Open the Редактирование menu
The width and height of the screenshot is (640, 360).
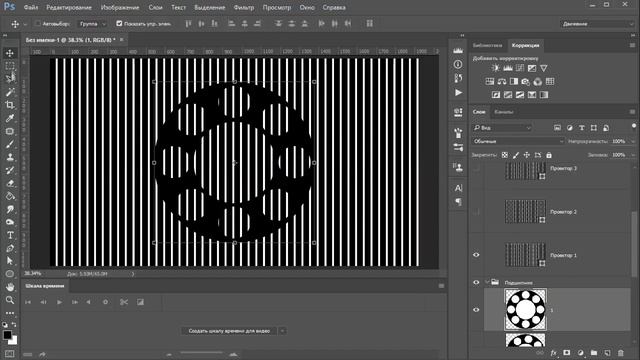tap(69, 7)
